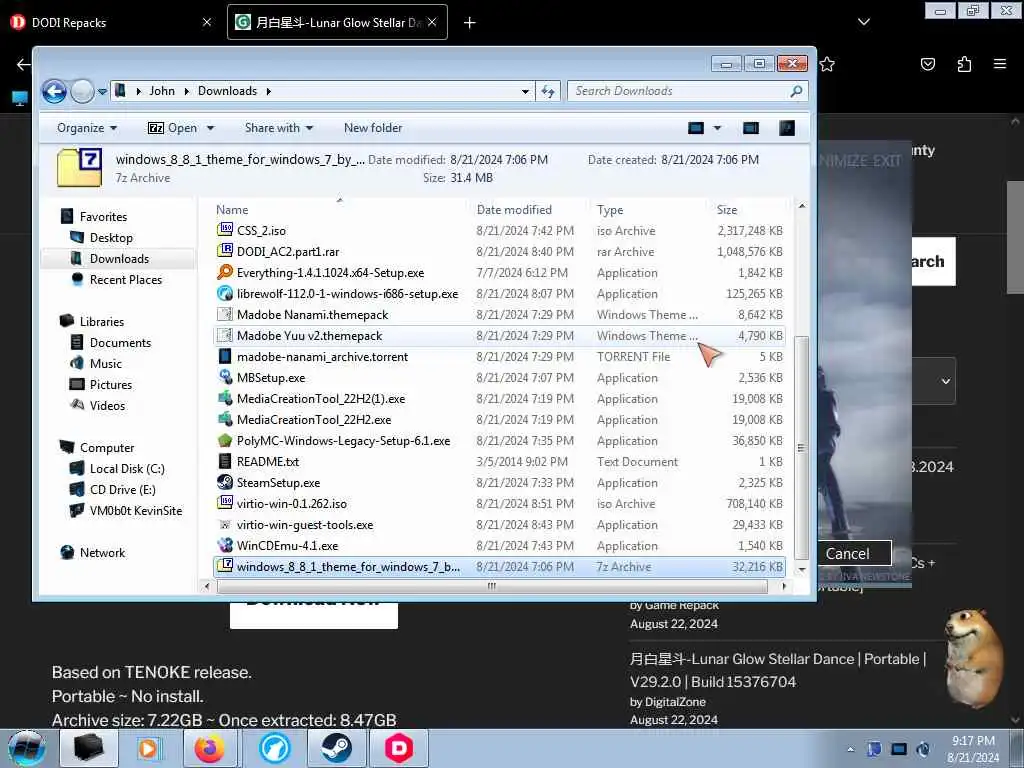
Task: Select the Pictures library
Action: [110, 384]
